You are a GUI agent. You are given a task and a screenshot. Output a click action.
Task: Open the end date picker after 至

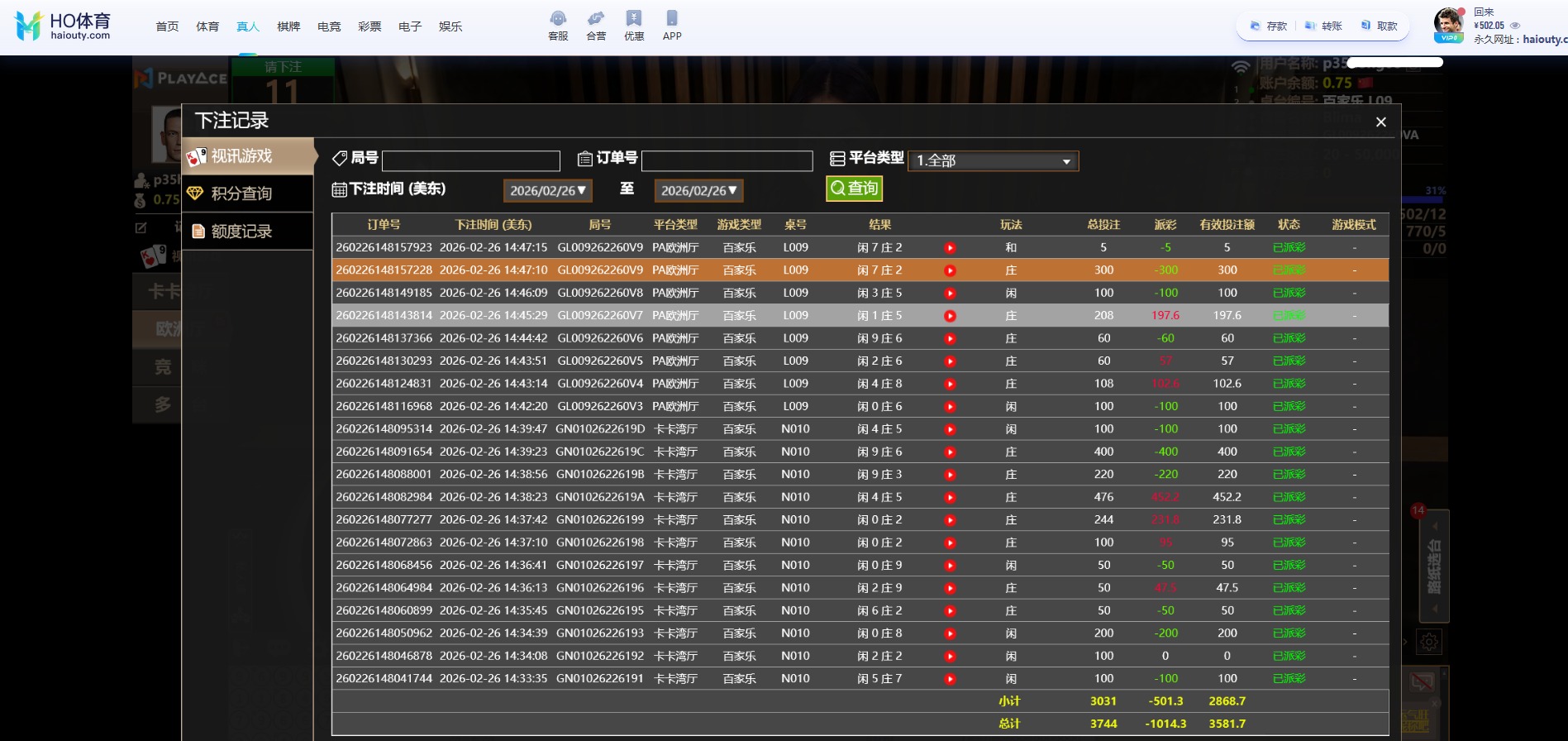point(698,191)
